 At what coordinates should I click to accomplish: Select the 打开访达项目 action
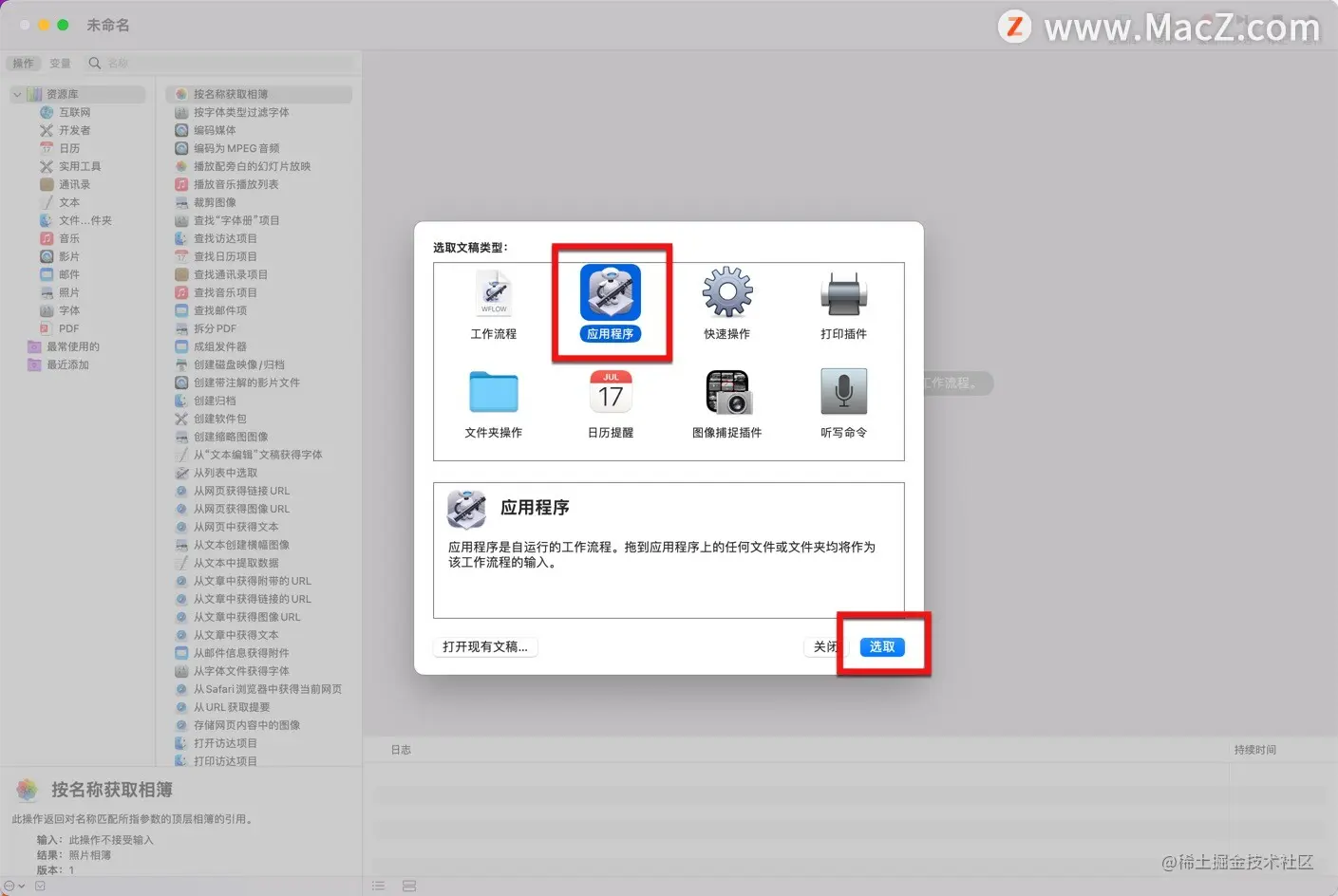(x=225, y=743)
